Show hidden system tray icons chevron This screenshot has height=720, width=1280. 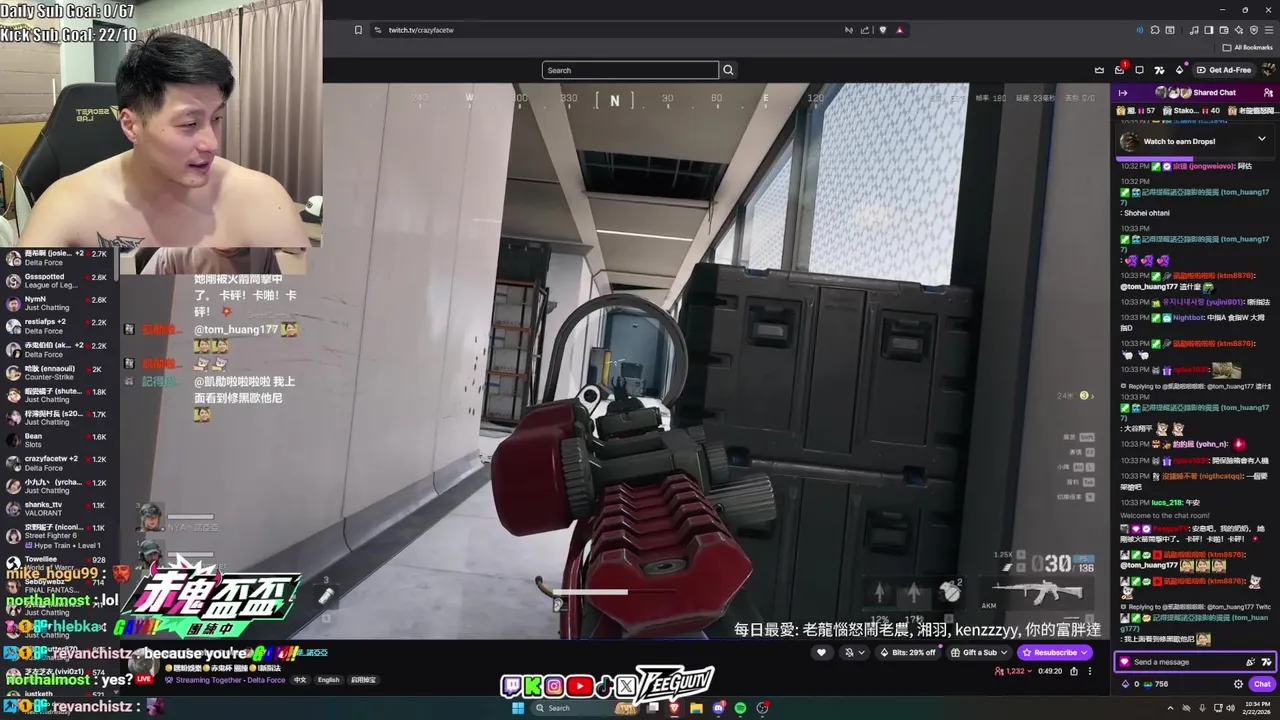(x=1170, y=708)
